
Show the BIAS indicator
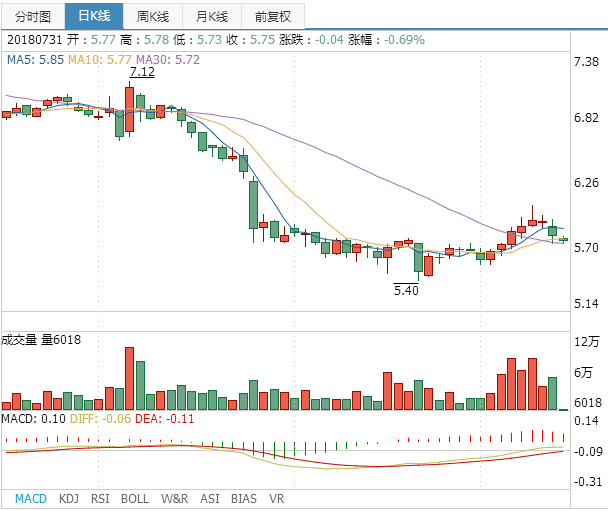244,499
